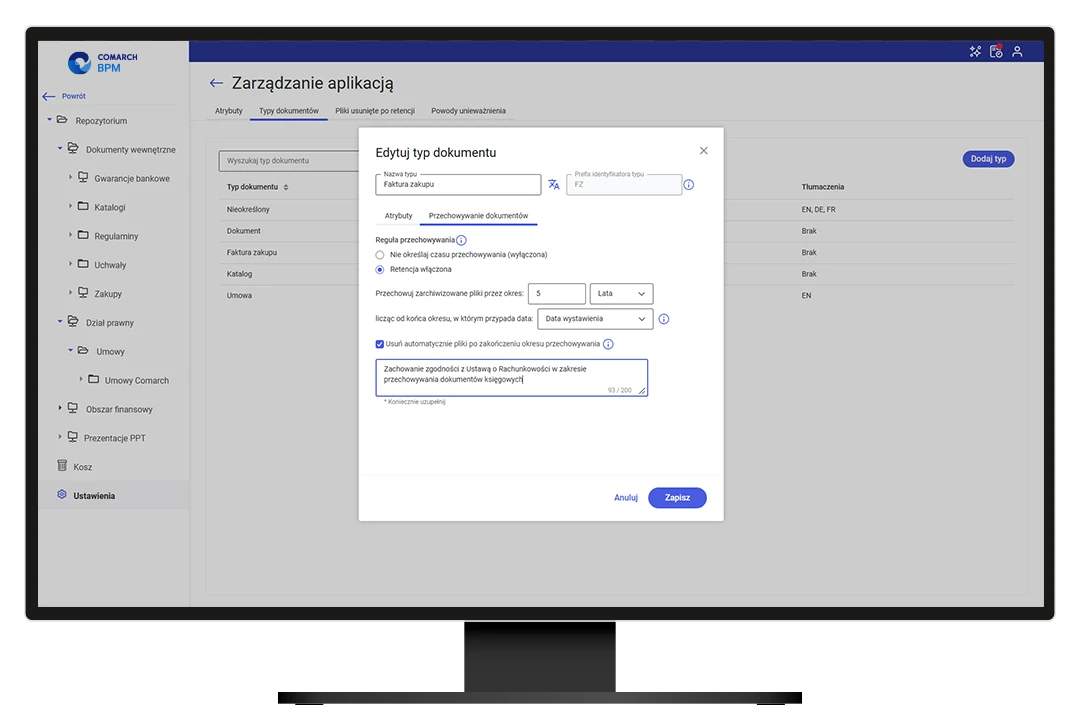Collapse the Dział prawny node
The image size is (1080, 720).
60,321
